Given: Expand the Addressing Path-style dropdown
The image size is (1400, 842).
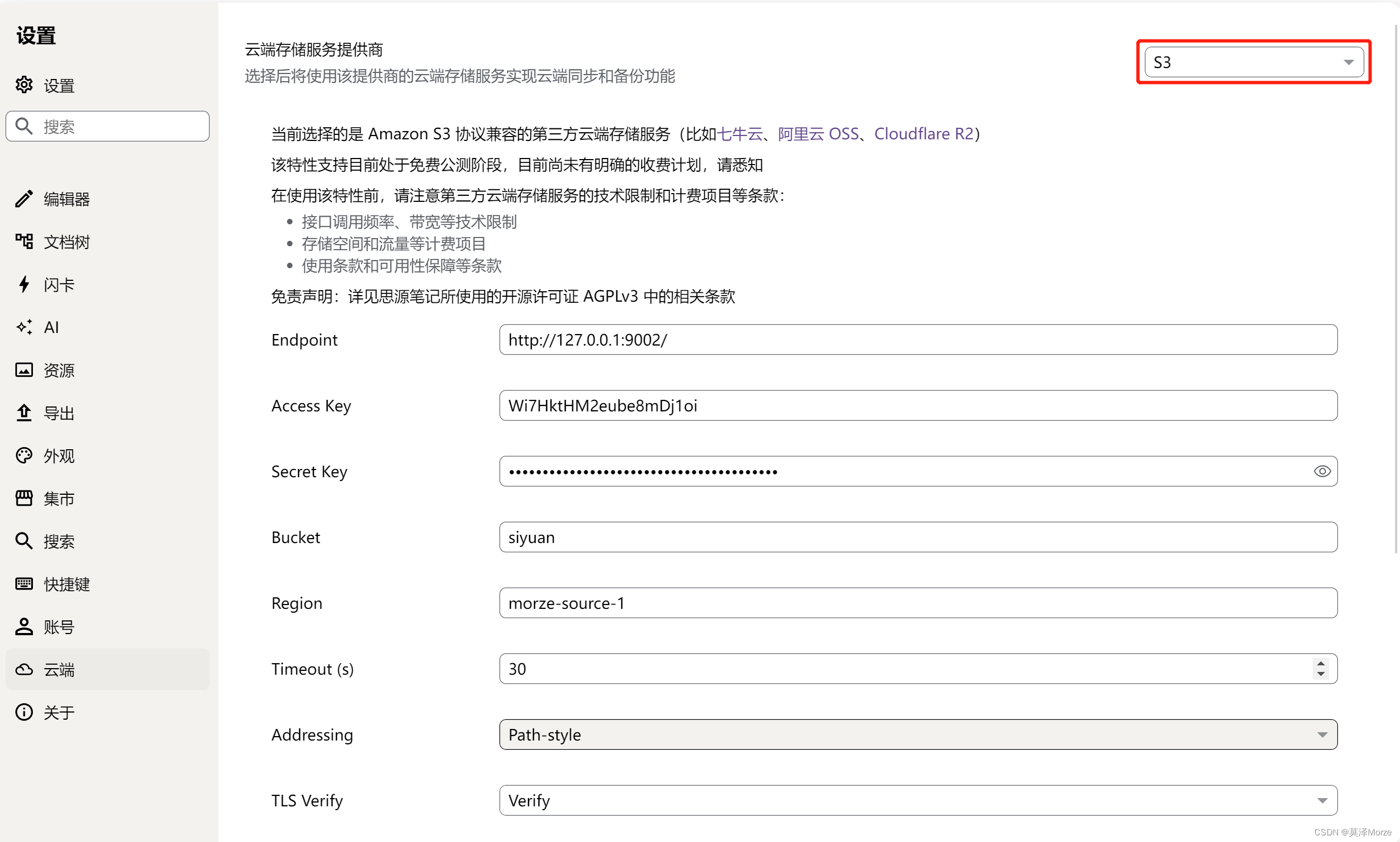Looking at the screenshot, I should (918, 735).
